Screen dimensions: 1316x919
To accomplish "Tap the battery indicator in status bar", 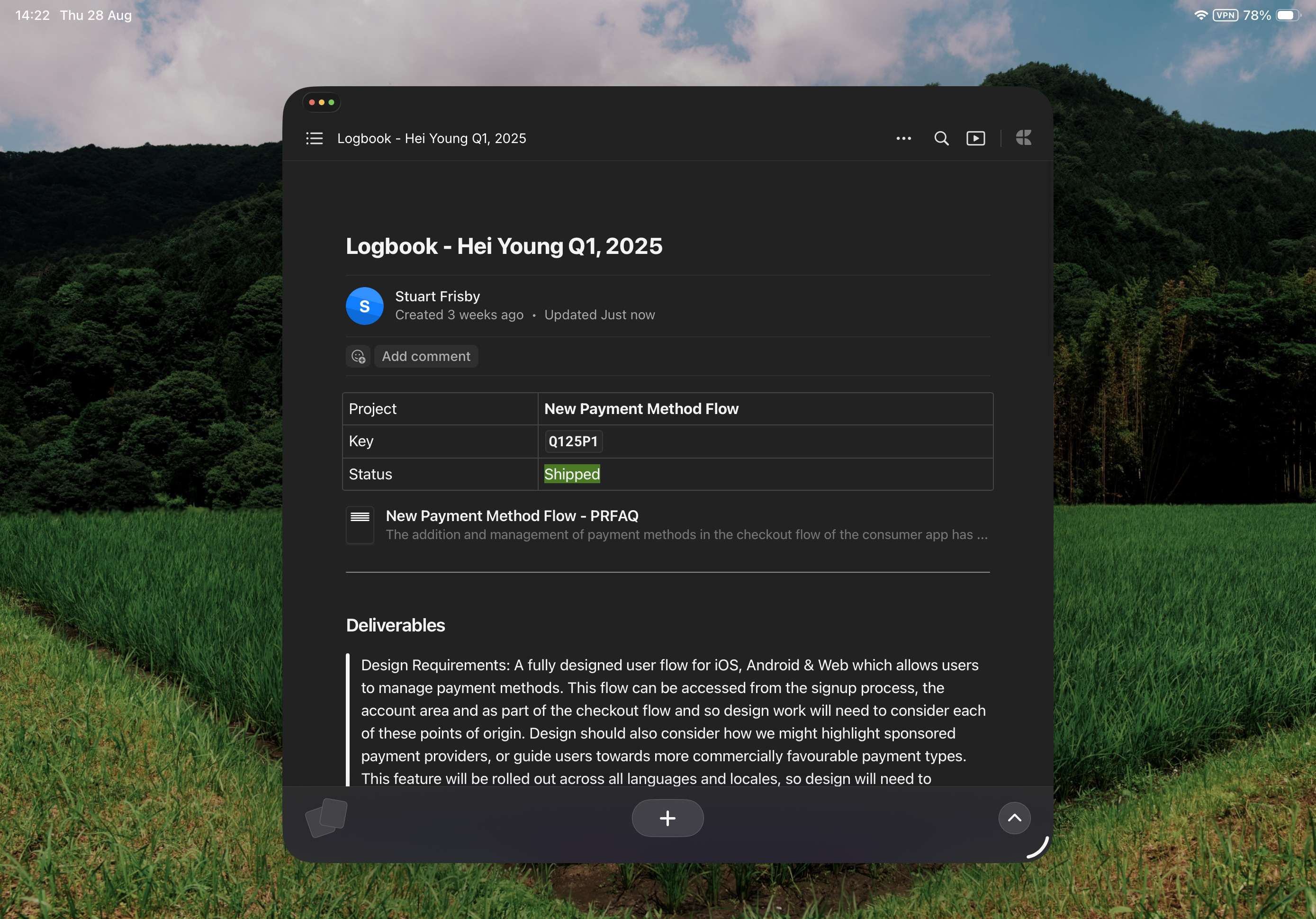I will [1288, 16].
